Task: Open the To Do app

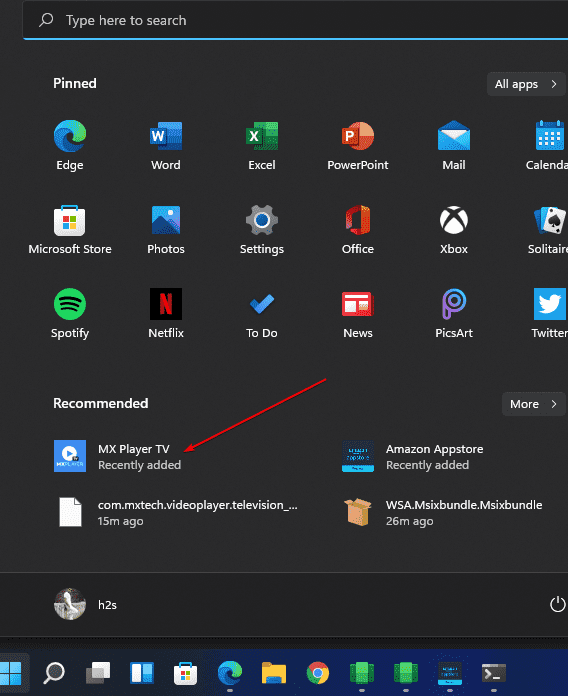Action: [x=262, y=313]
